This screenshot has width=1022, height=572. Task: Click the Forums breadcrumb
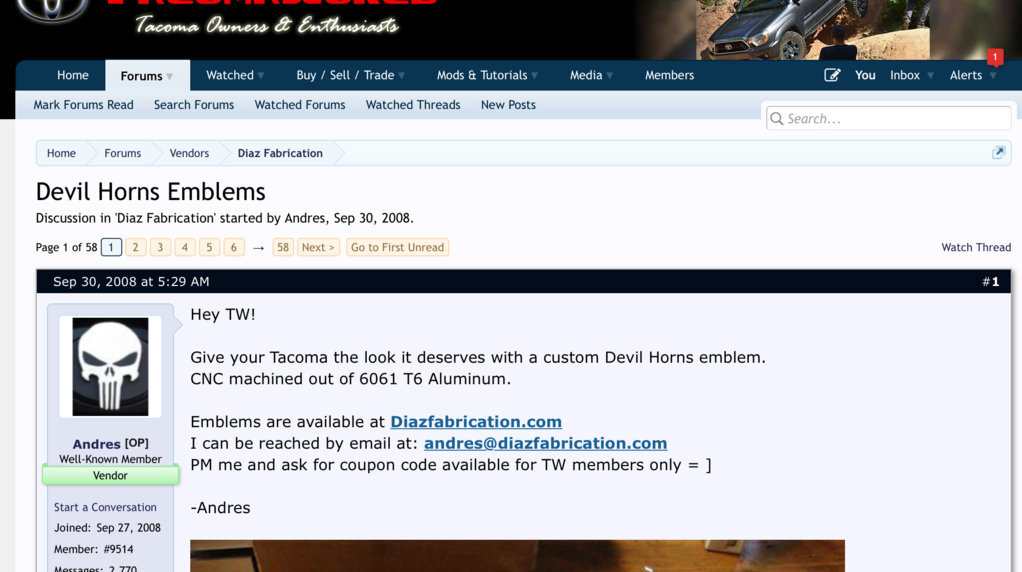click(123, 153)
